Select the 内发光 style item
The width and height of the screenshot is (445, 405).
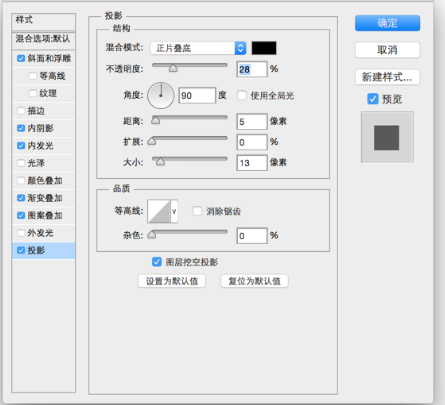click(x=43, y=146)
